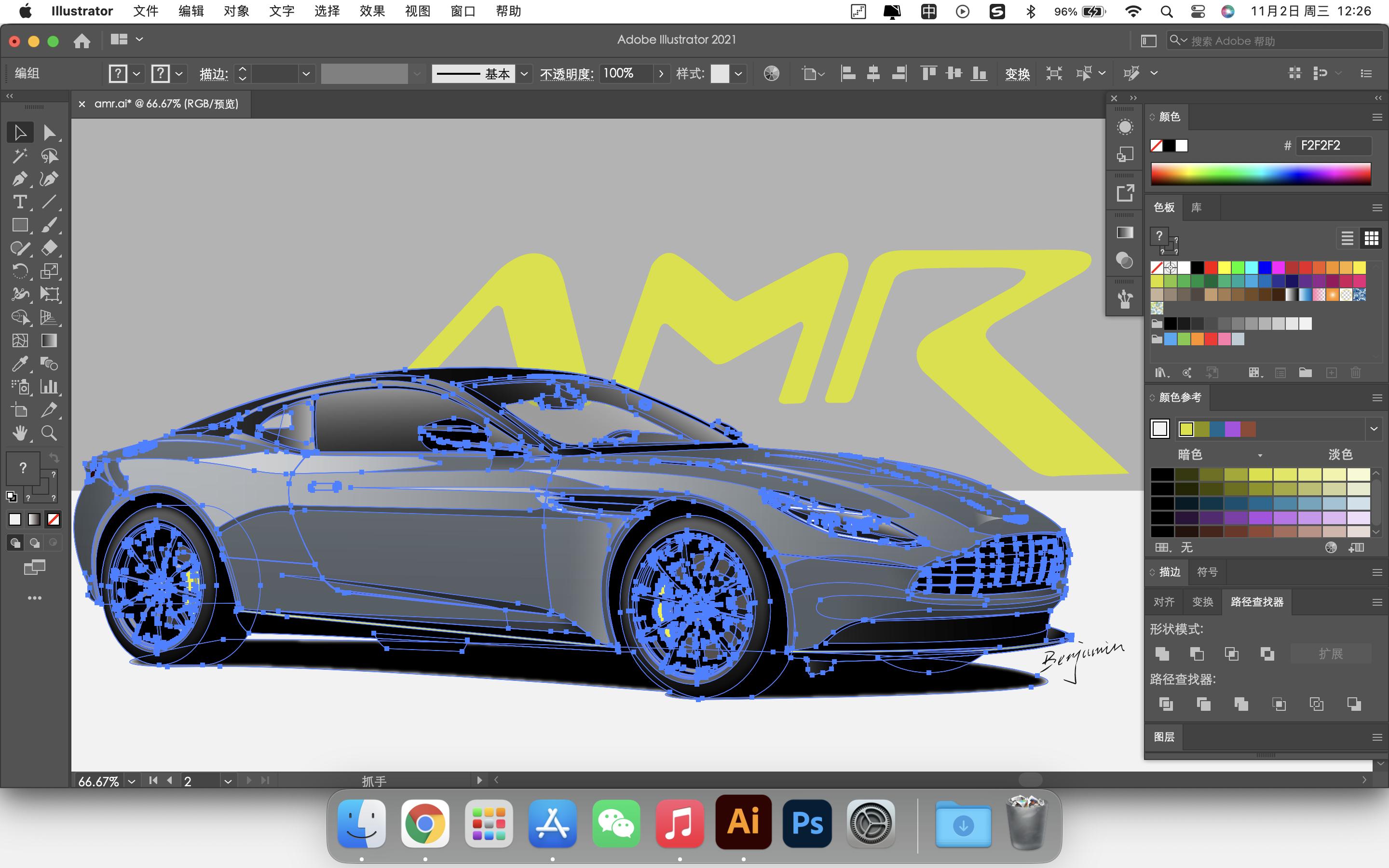
Task: Expand the harmony rules dropdown
Action: pos(1374,429)
